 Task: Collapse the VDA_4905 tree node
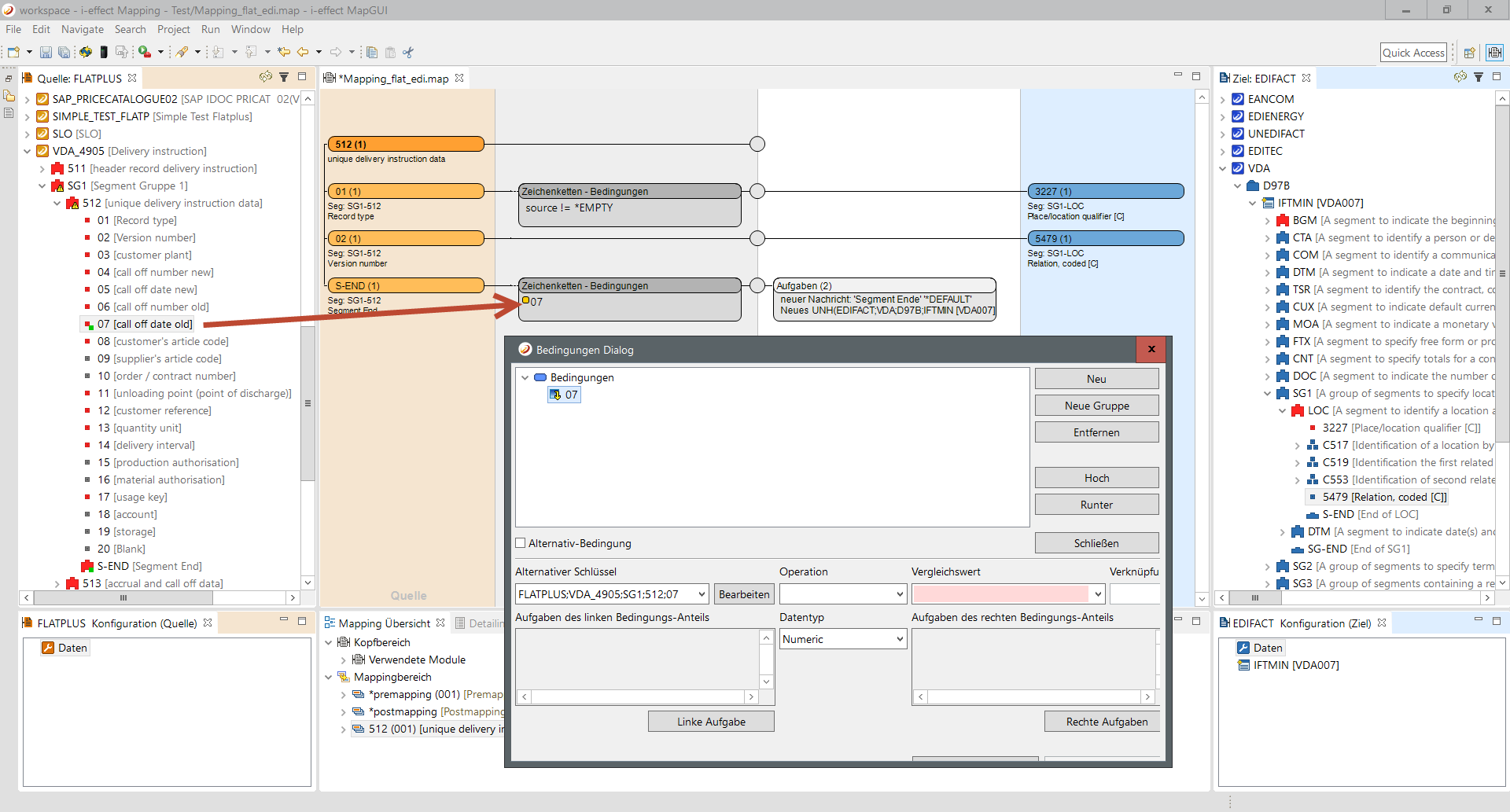point(28,151)
